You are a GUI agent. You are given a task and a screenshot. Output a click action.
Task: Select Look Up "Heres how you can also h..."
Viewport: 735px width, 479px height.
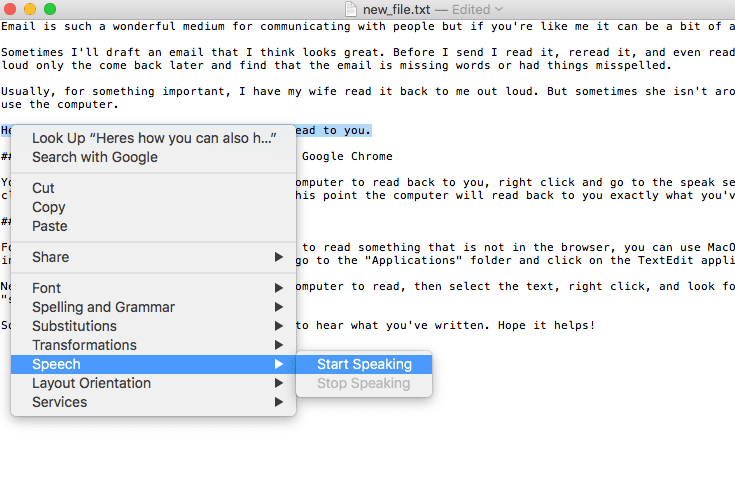(x=153, y=138)
